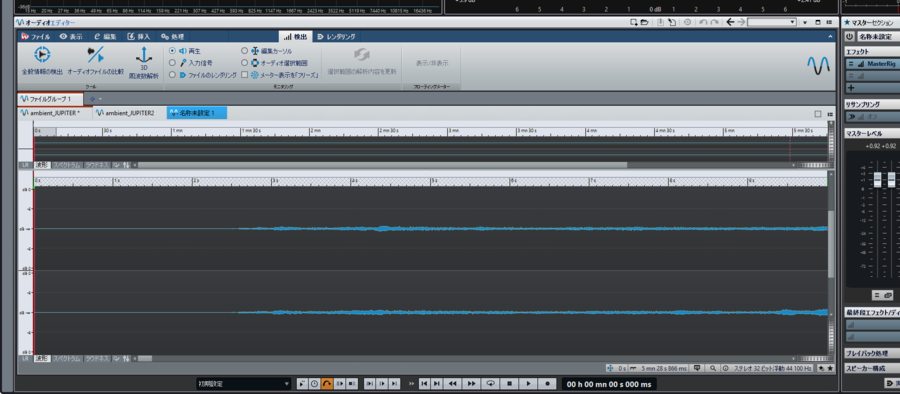
Task: Expand the マスターレベル section header
Action: [872, 133]
